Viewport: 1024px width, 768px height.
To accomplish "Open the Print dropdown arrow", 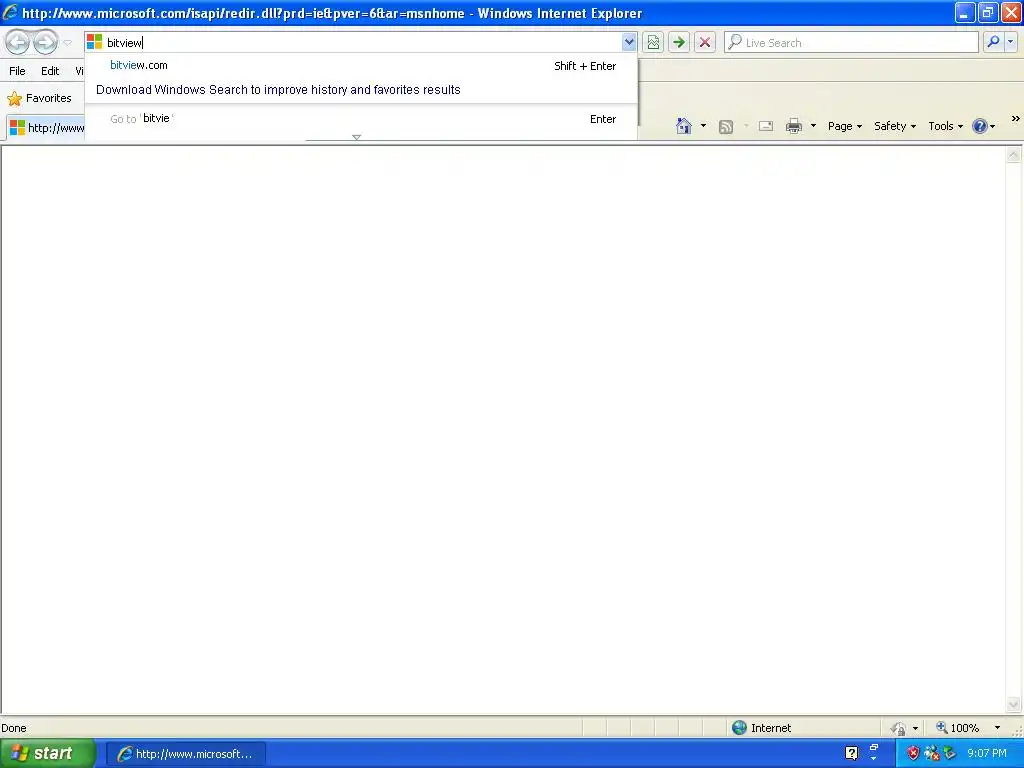I will pyautogui.click(x=813, y=125).
